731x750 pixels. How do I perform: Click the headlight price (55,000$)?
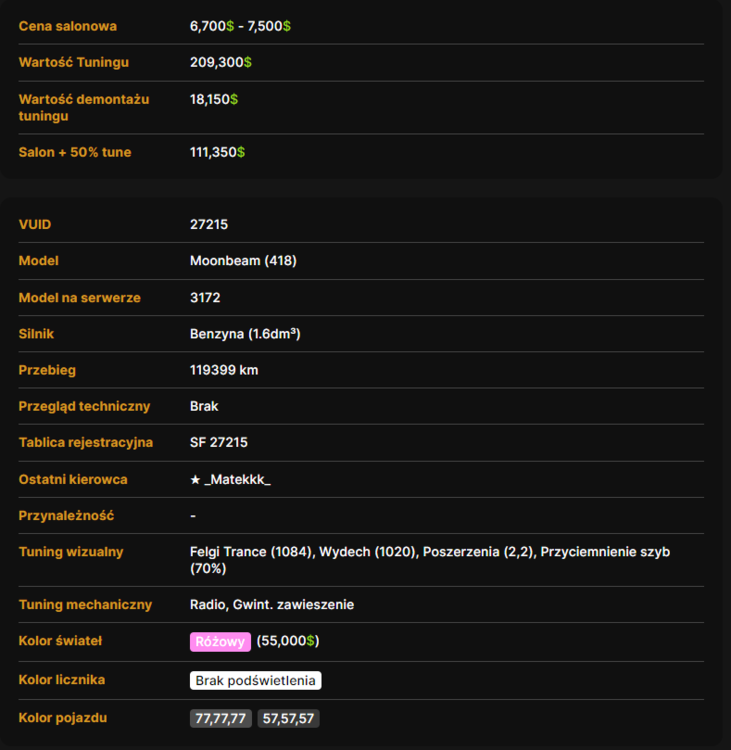[288, 641]
